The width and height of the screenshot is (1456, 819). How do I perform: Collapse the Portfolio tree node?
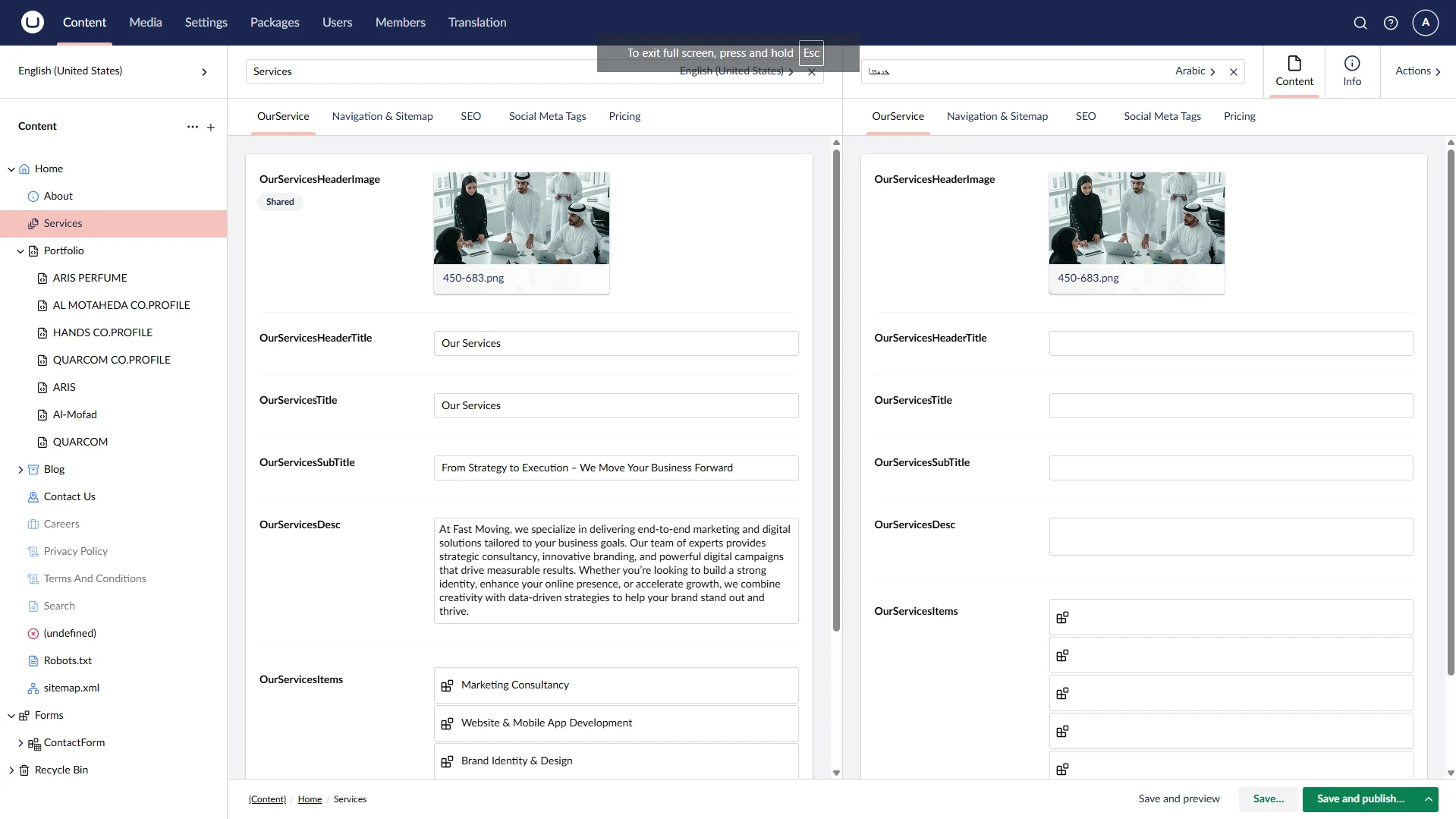[20, 251]
